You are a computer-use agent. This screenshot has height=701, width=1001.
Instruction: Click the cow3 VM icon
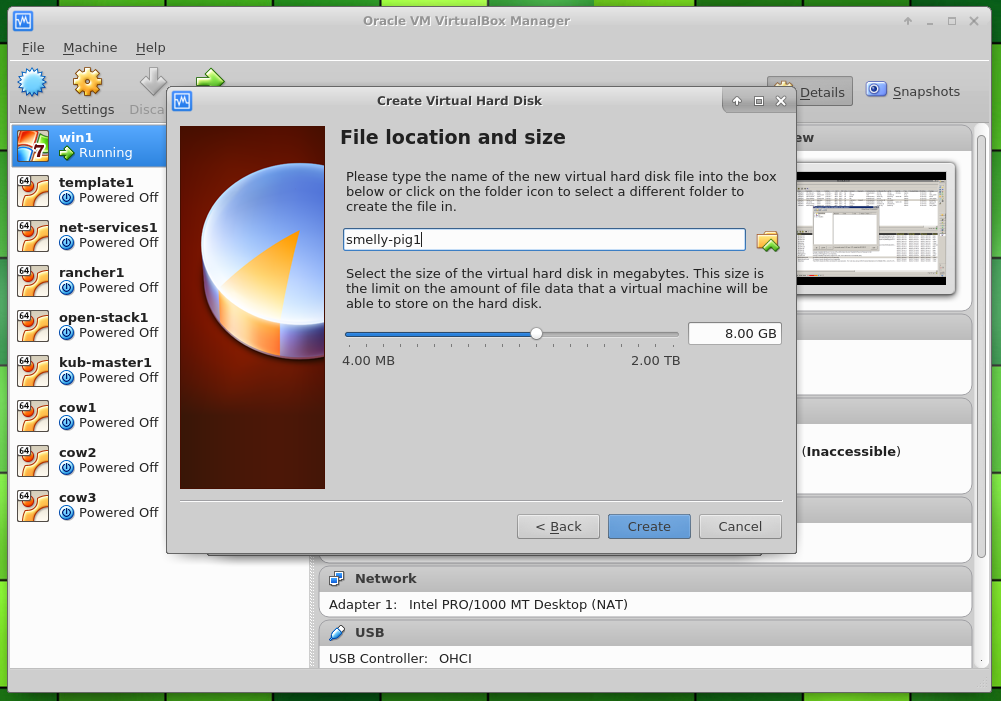click(x=33, y=506)
